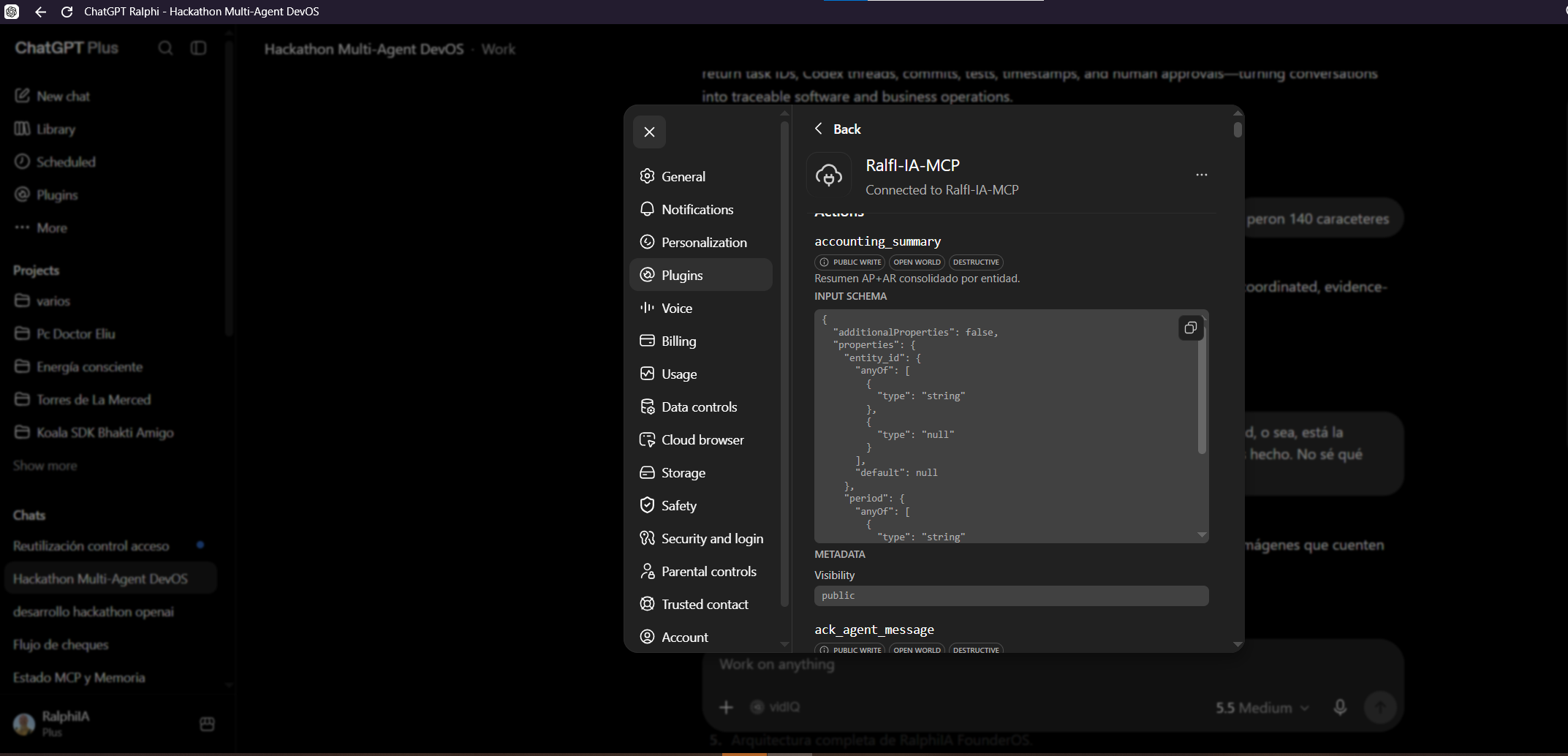This screenshot has width=1568, height=756.
Task: Show more projects
Action: point(45,466)
